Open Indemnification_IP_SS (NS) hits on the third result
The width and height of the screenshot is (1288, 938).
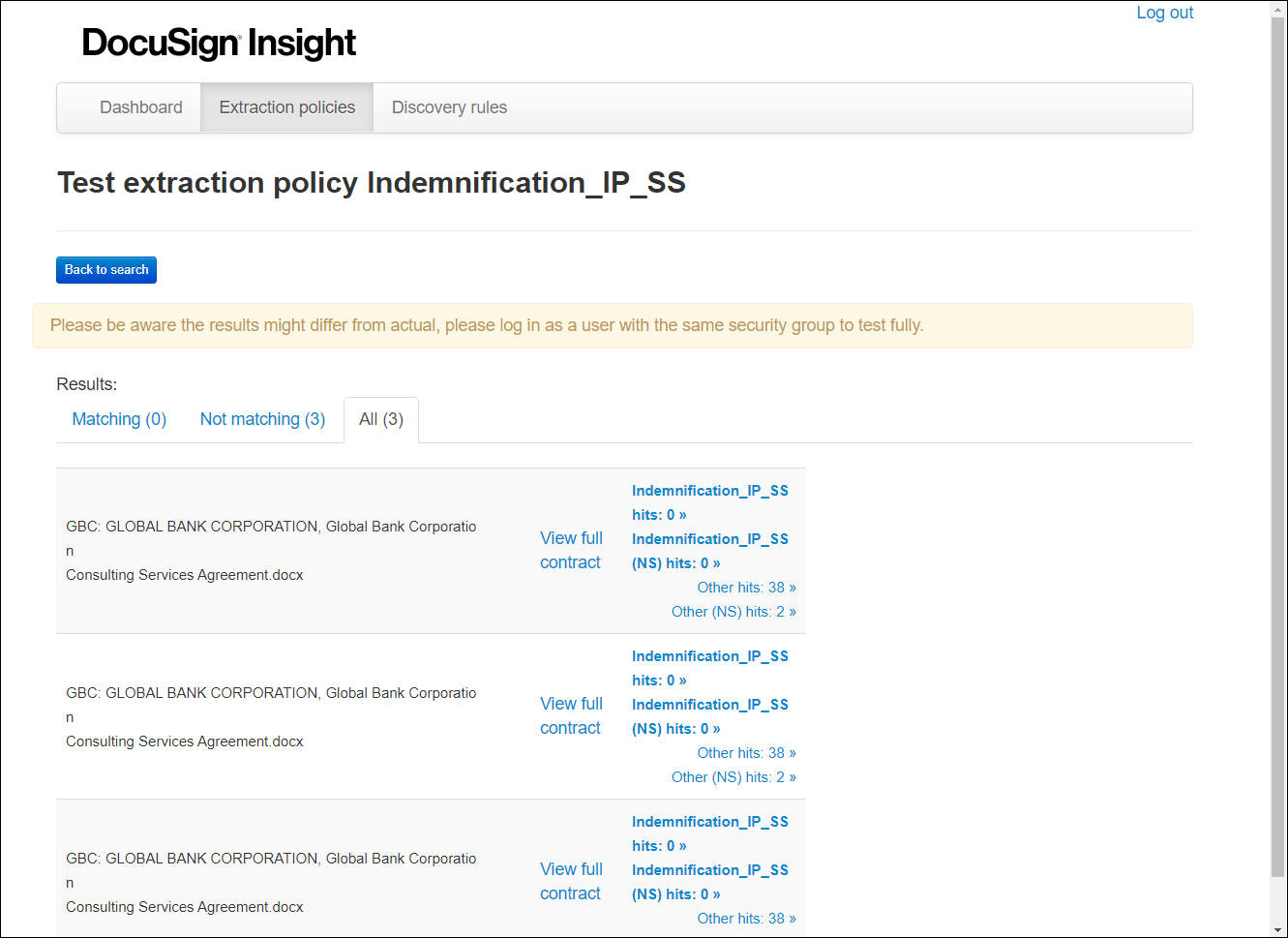tap(709, 881)
